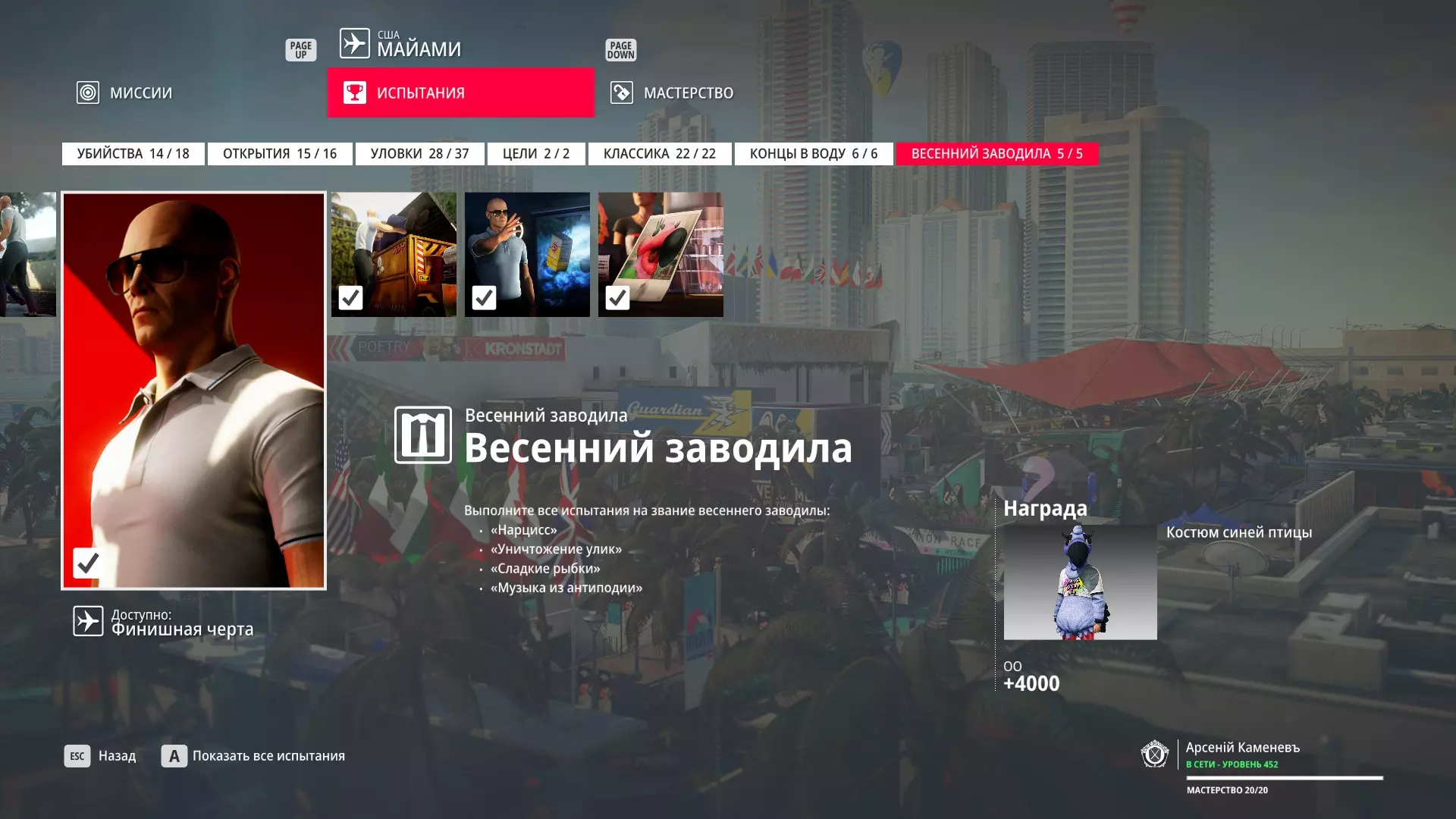Screen dimensions: 1456x819
Task: Select the КЛАССИКА 22/22 category
Action: (x=659, y=154)
